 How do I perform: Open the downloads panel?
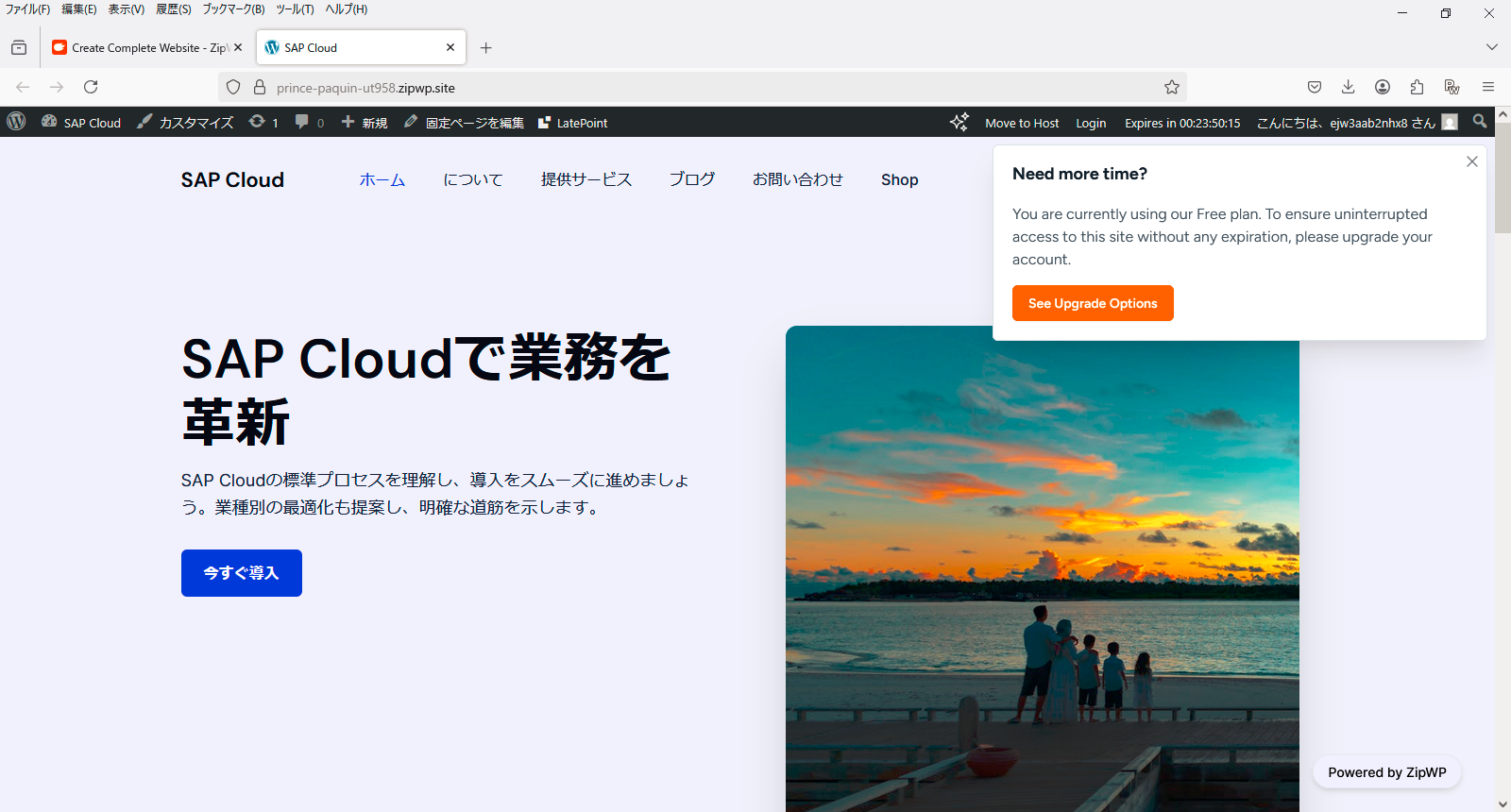1349,87
